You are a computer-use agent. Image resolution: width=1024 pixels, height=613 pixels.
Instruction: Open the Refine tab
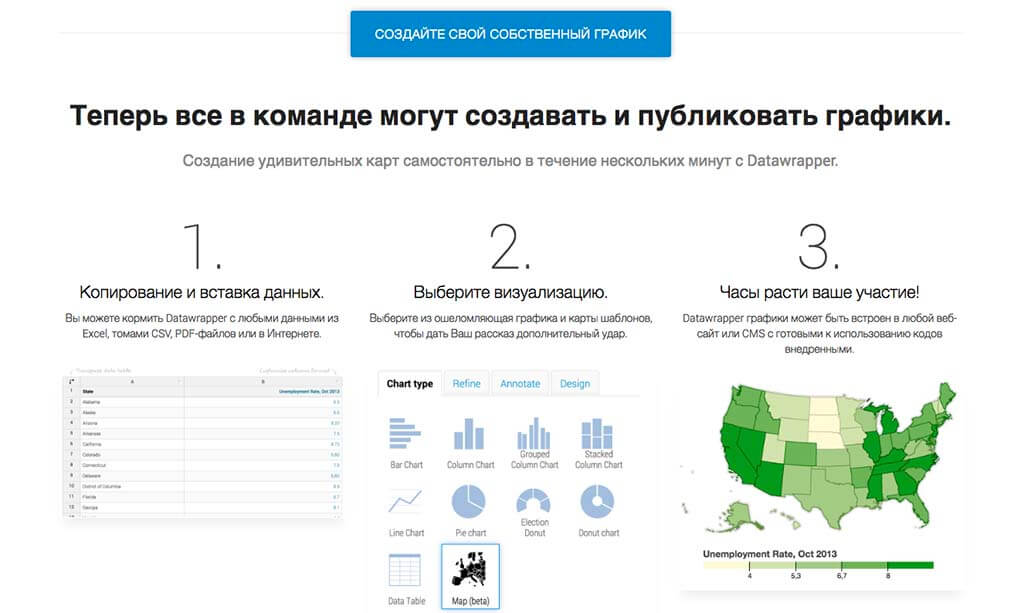466,384
